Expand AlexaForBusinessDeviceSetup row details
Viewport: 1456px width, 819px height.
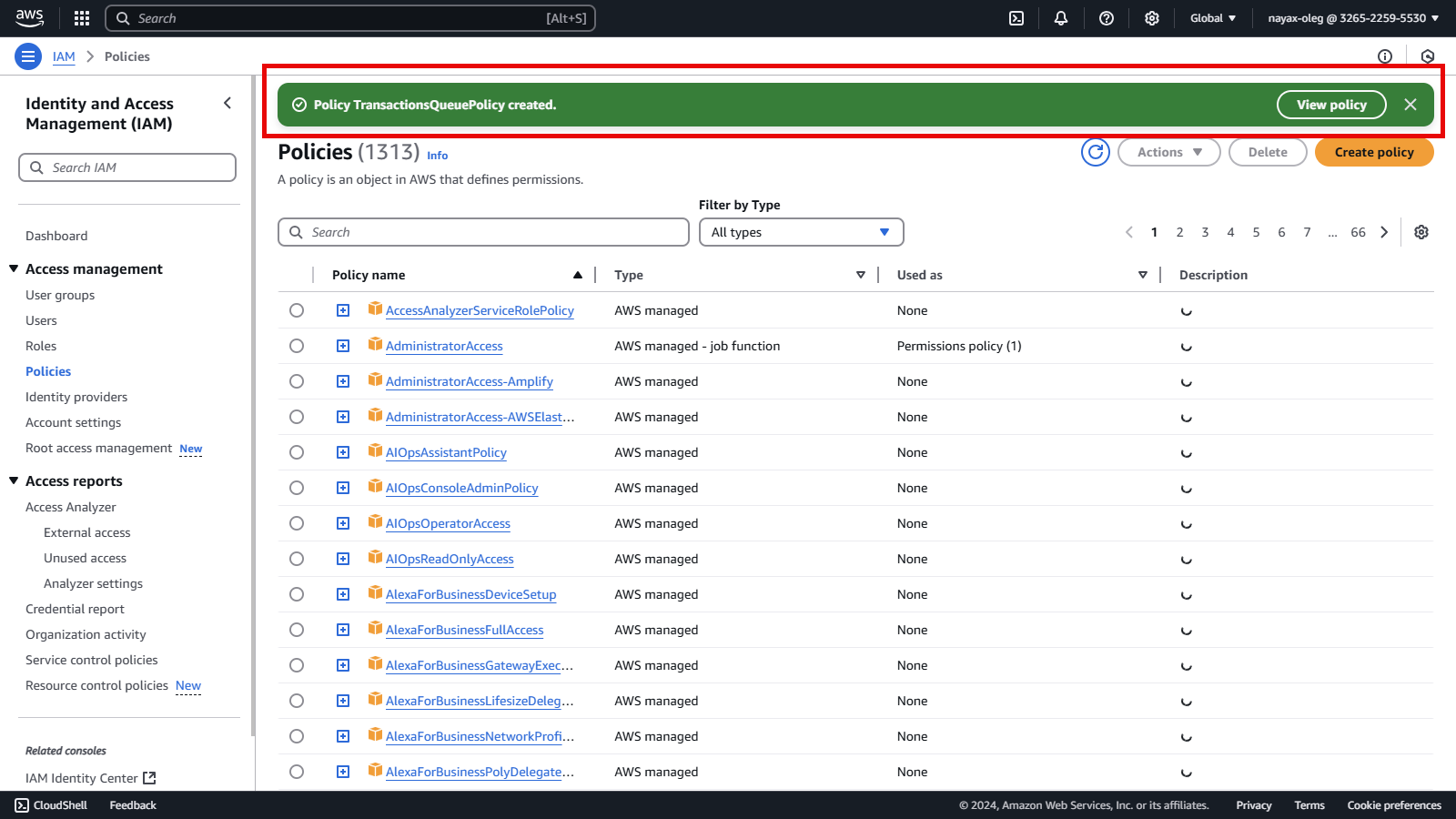[343, 594]
